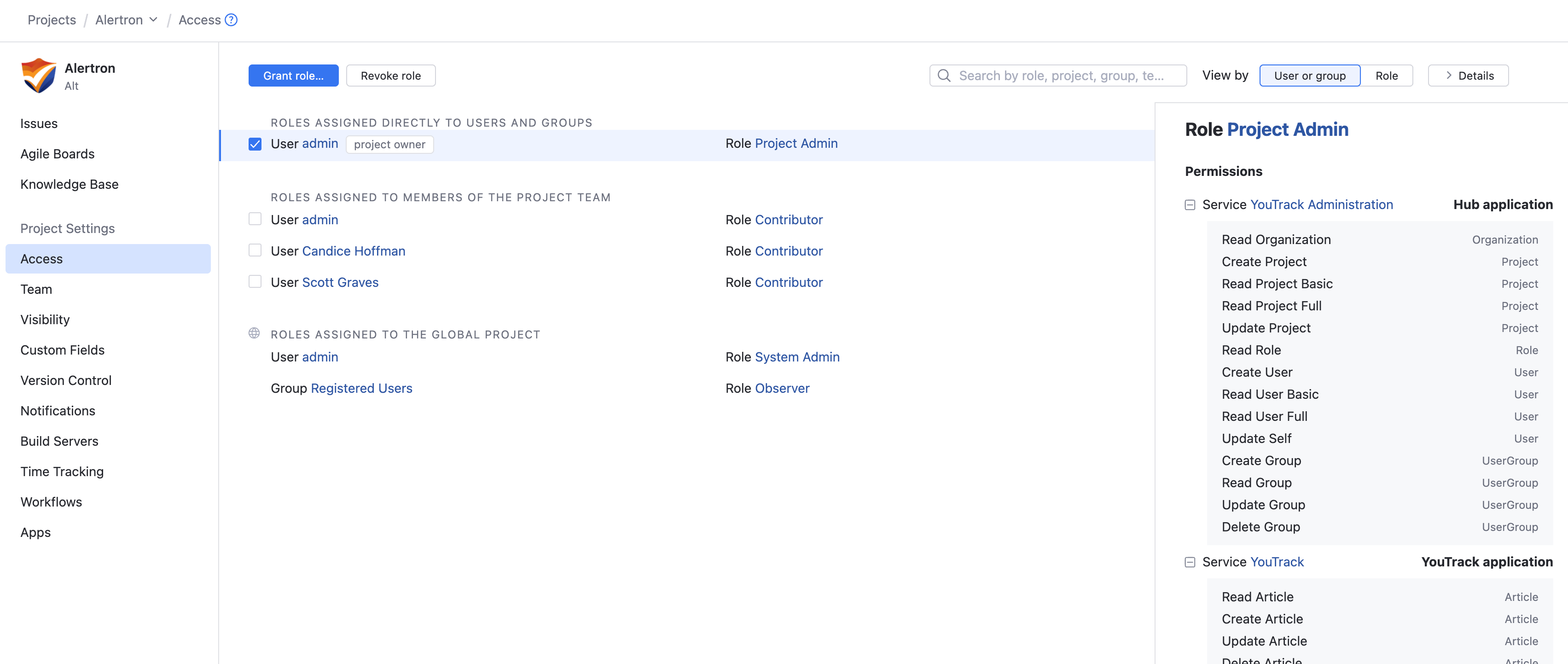Viewport: 1568px width, 664px height.
Task: Click the search magnifier icon
Action: [x=944, y=75]
